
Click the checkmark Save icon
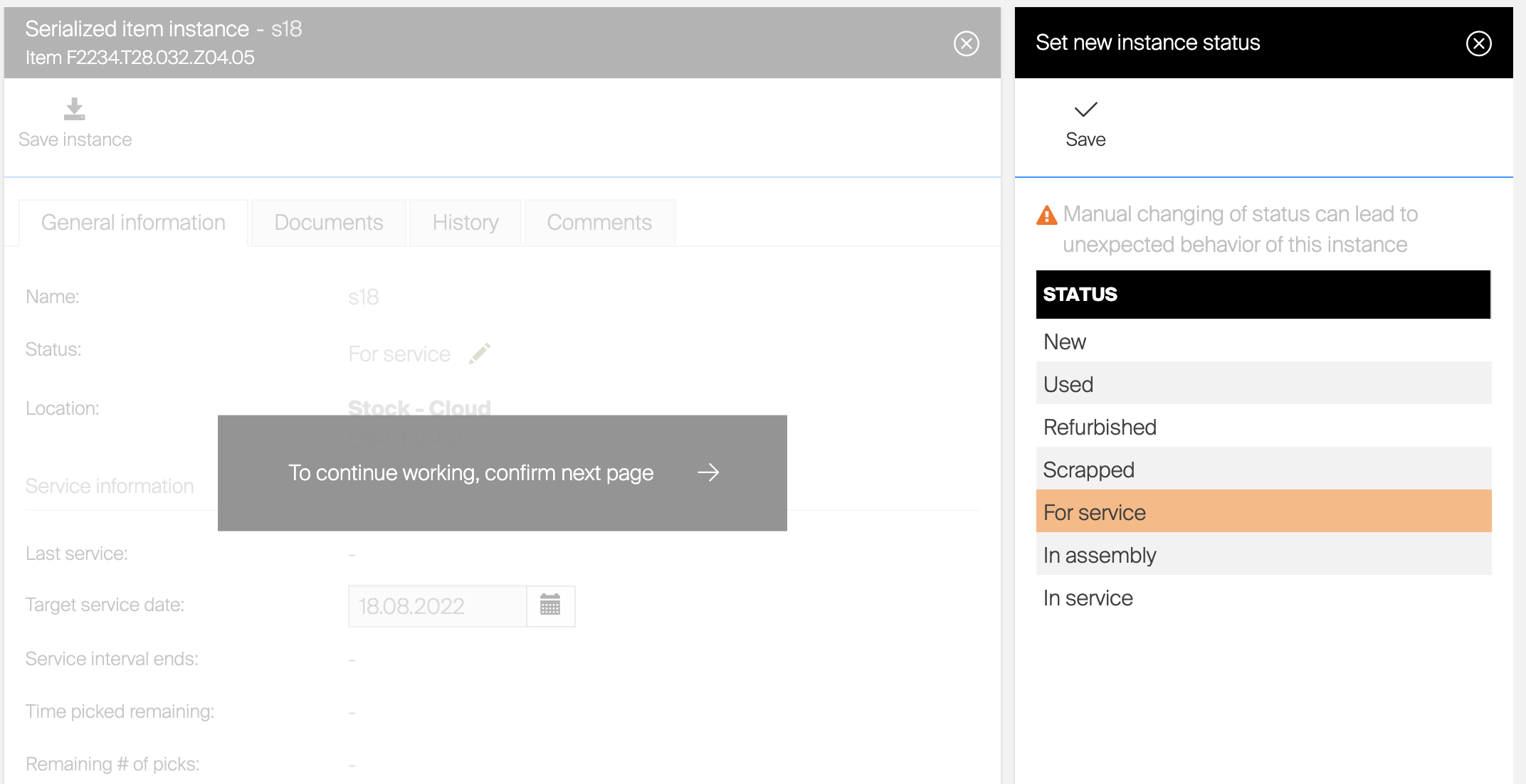coord(1085,110)
